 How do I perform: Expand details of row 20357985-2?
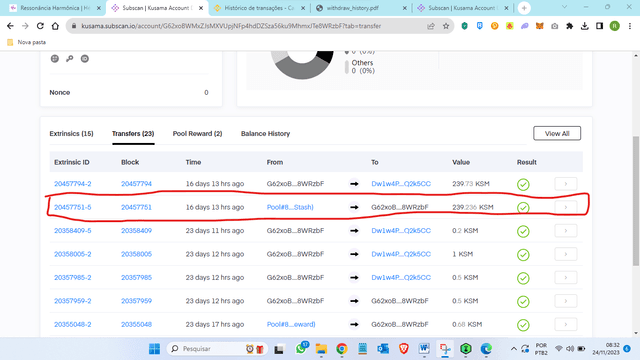pos(566,278)
